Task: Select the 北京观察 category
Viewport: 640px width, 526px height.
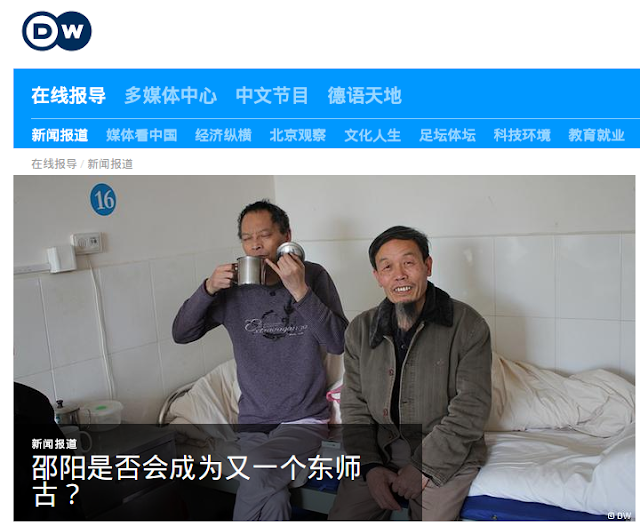Action: click(298, 135)
